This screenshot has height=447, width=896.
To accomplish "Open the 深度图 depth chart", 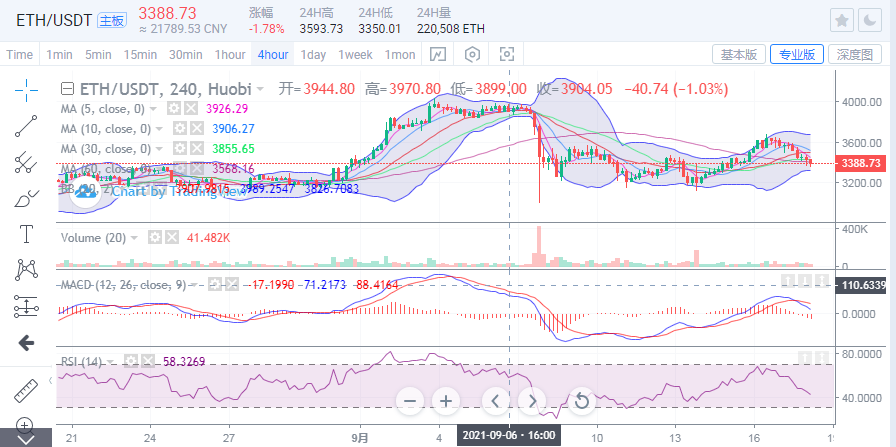I will [856, 54].
